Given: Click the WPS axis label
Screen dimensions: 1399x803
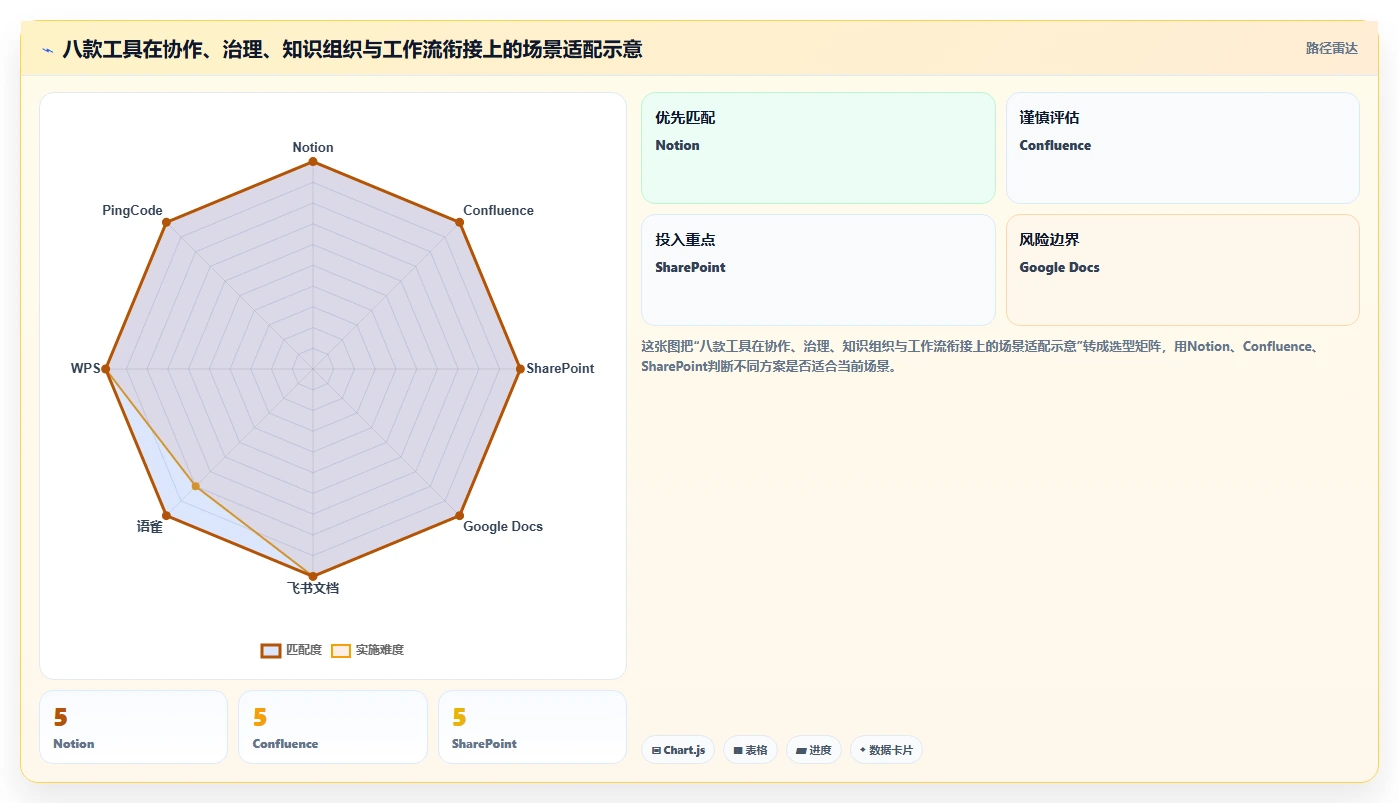Looking at the screenshot, I should pyautogui.click(x=85, y=368).
